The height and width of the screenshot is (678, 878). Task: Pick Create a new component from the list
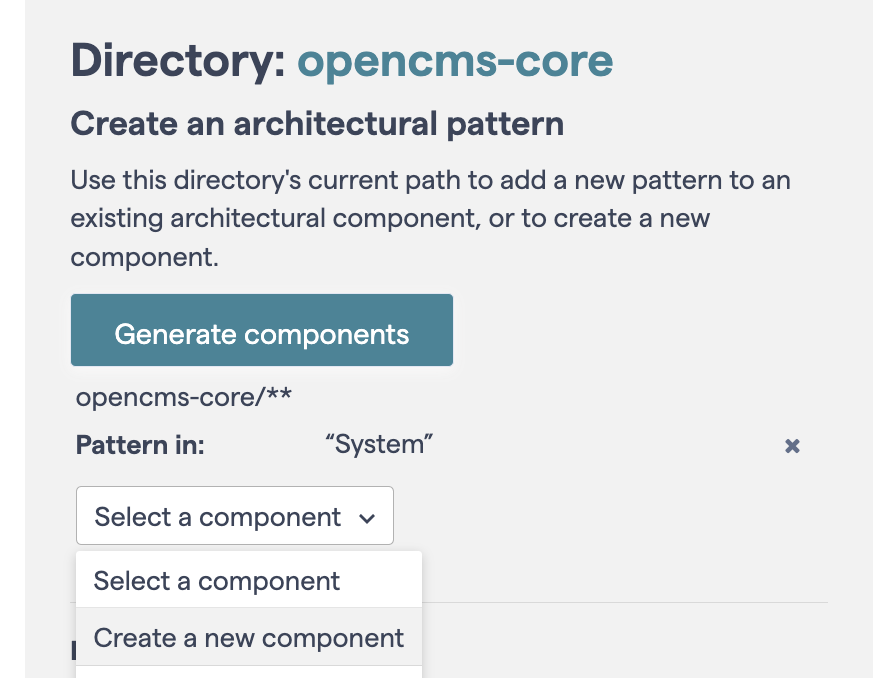(247, 636)
